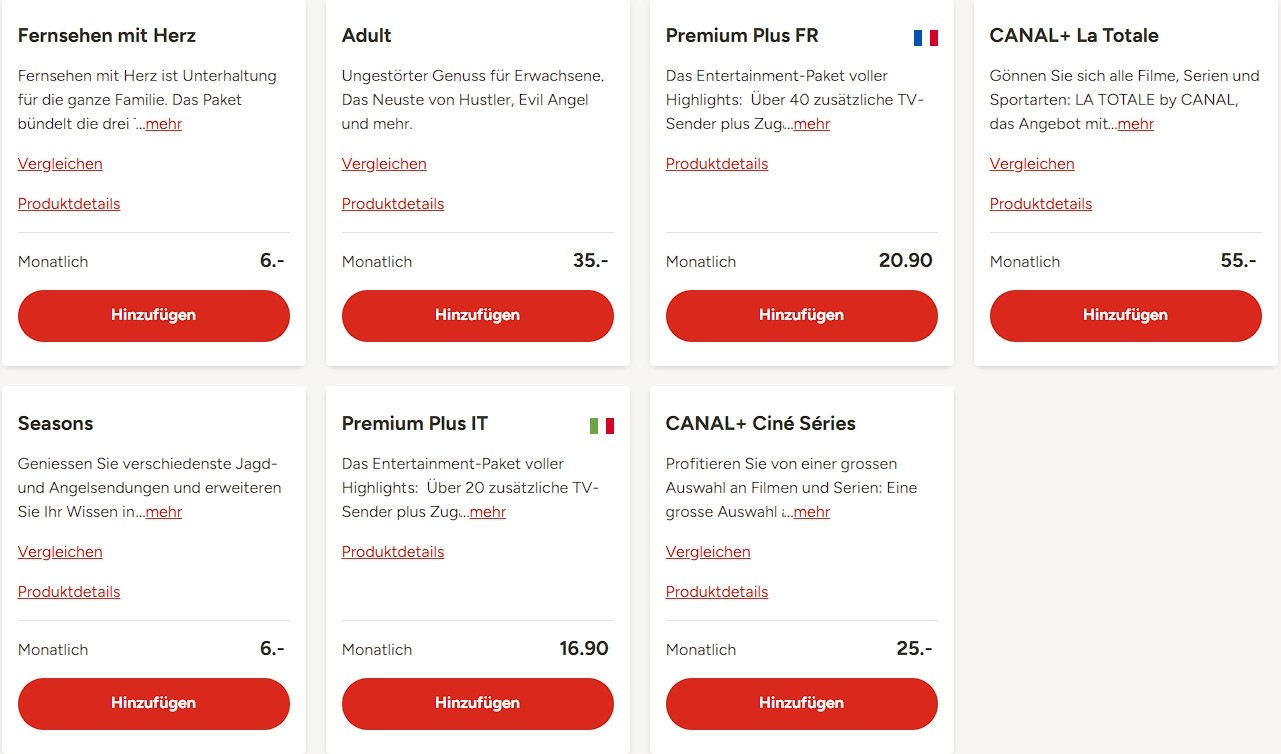The height and width of the screenshot is (754, 1281).
Task: Expand Premium Plus IT description via mehr
Action: 488,512
